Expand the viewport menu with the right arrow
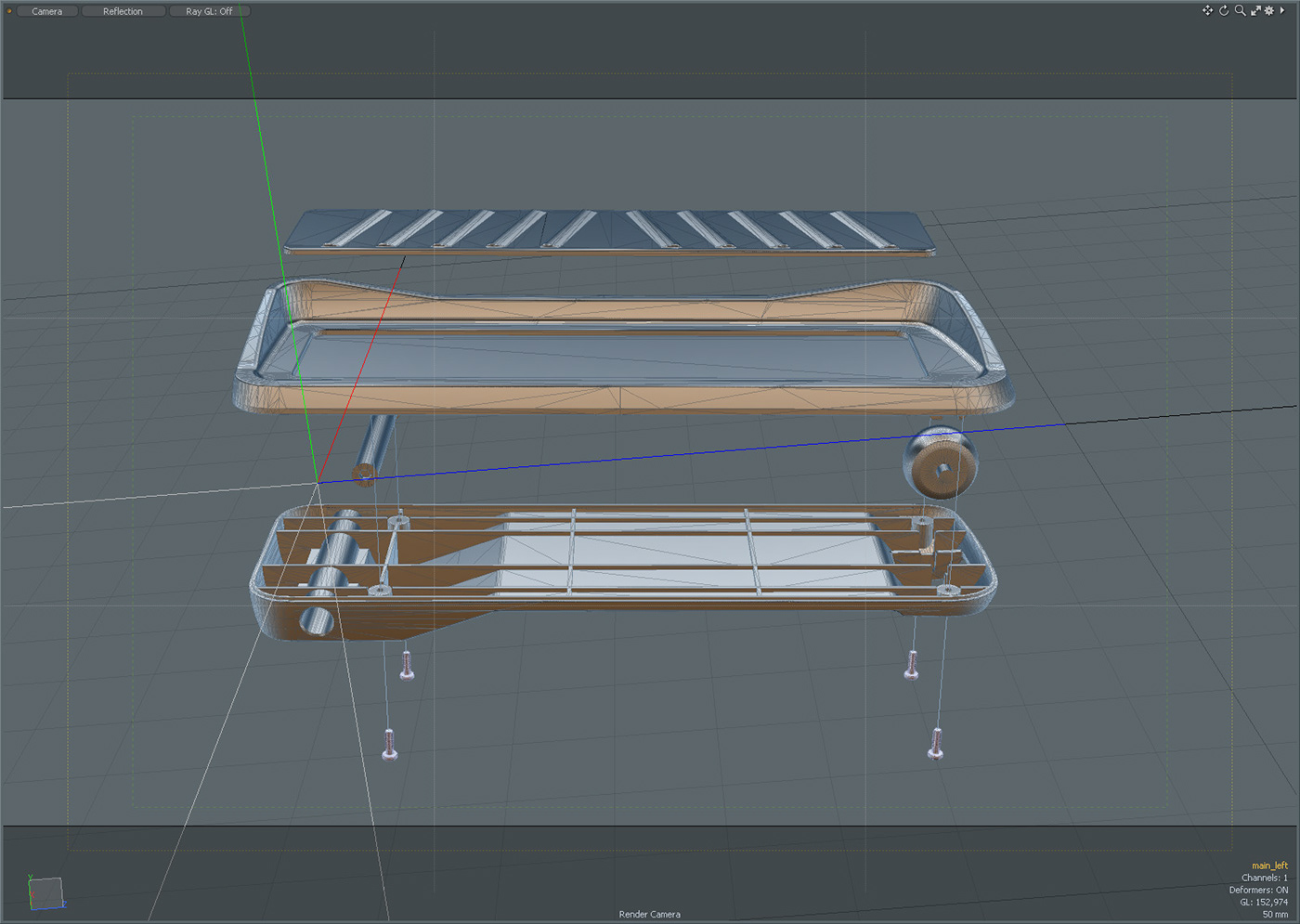The height and width of the screenshot is (924, 1300). tap(1282, 10)
